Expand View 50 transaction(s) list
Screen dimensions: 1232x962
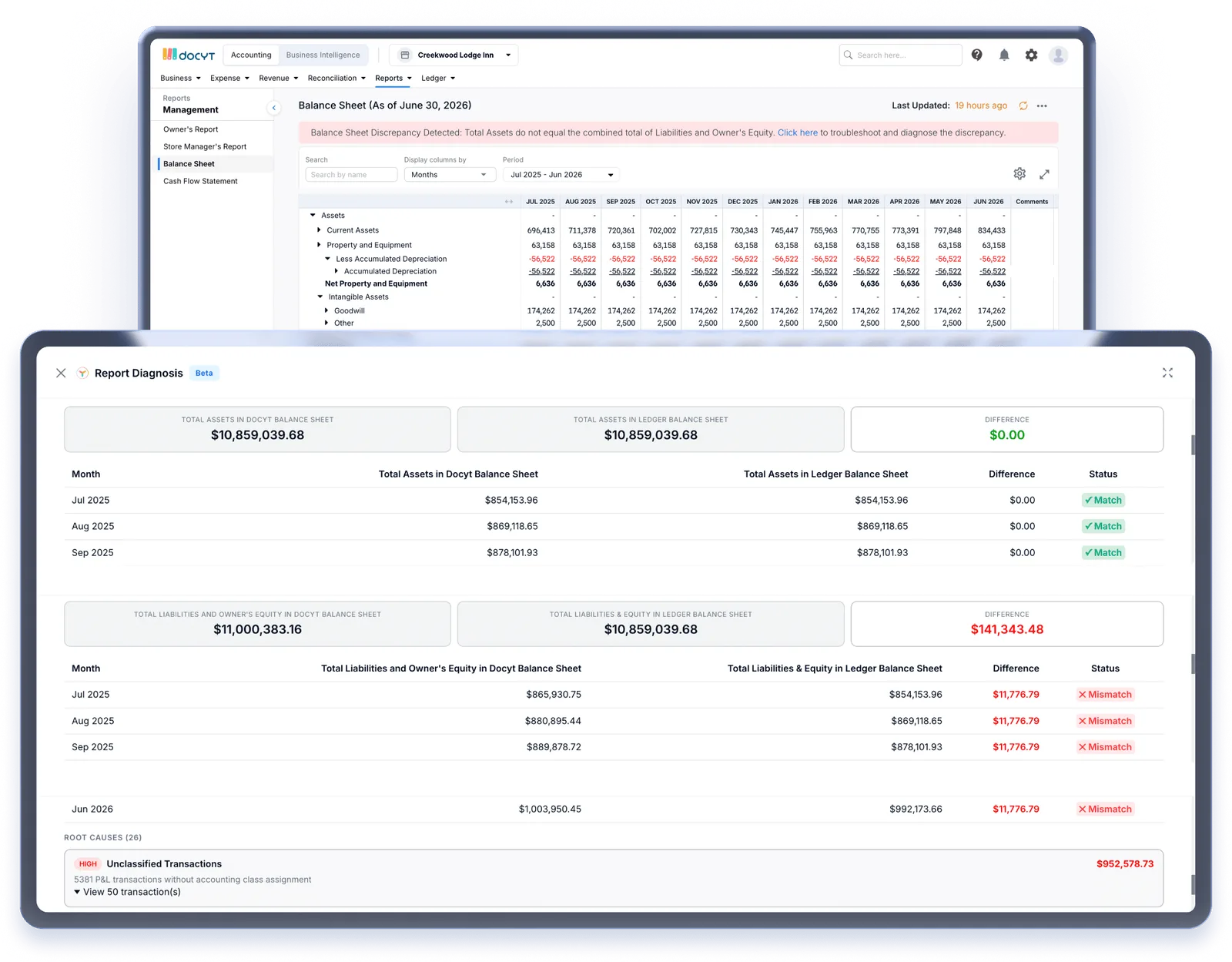pyautogui.click(x=127, y=892)
